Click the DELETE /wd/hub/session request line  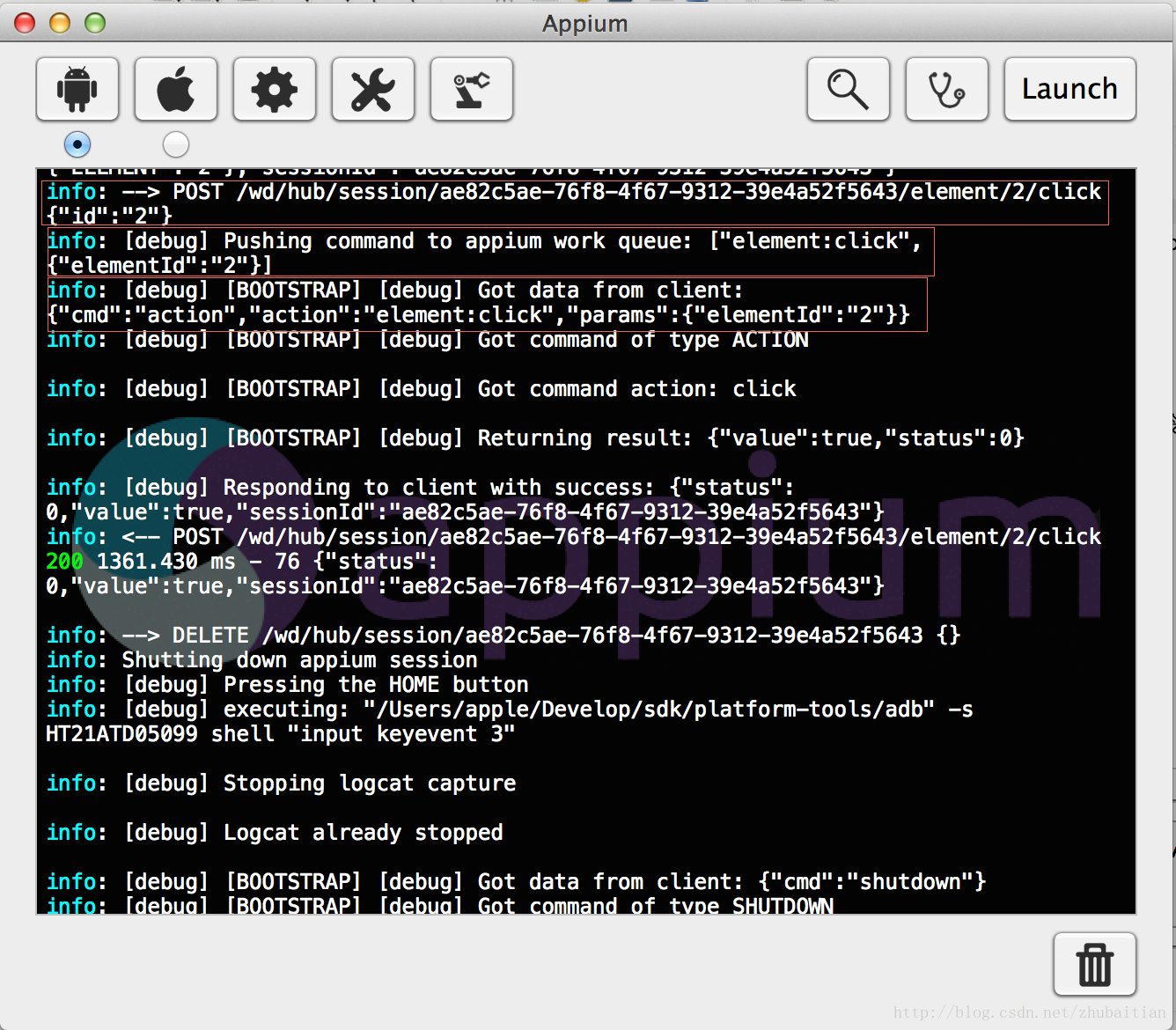pyautogui.click(x=503, y=636)
